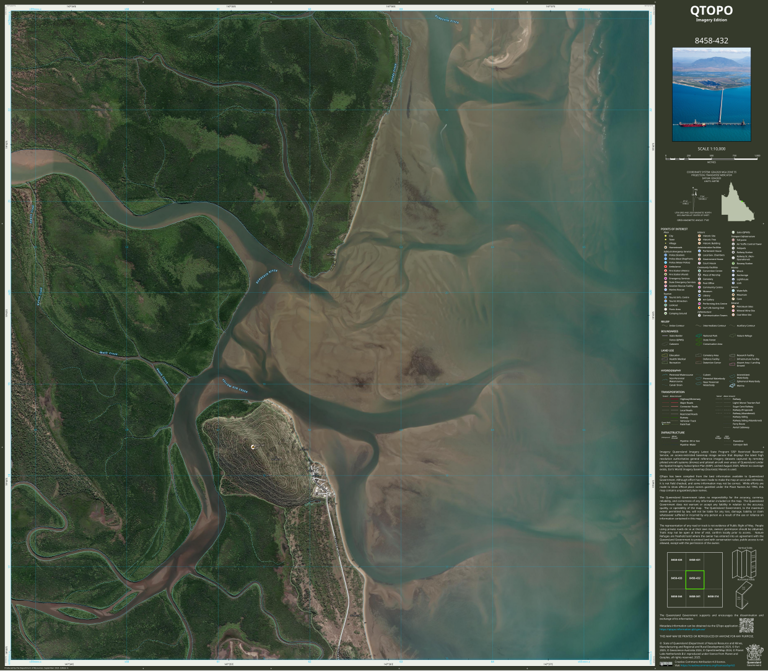Click the Post Office legend icon
The height and width of the screenshot is (671, 768).
point(699,283)
